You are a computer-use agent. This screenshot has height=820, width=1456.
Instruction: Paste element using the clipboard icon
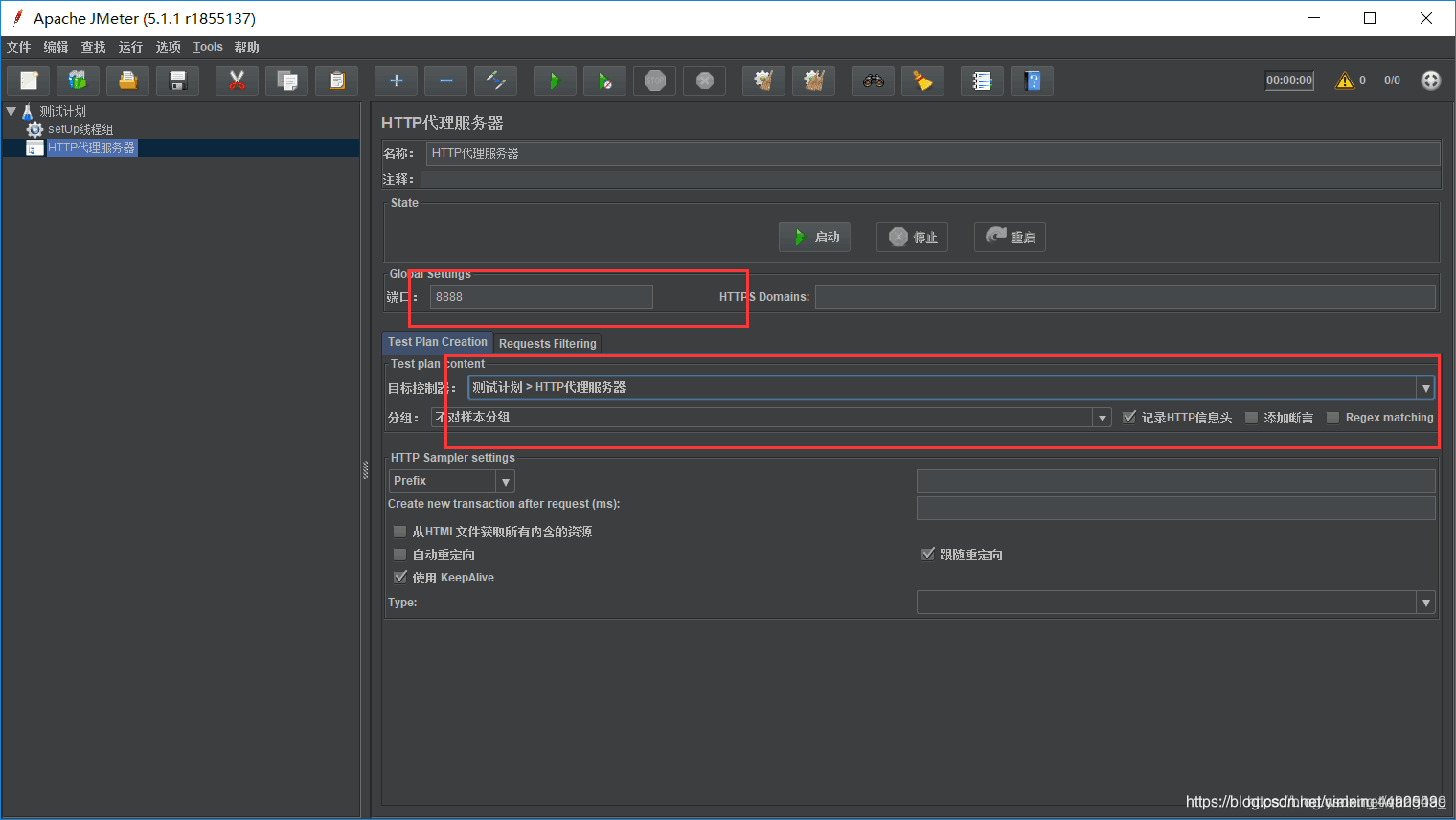336,80
